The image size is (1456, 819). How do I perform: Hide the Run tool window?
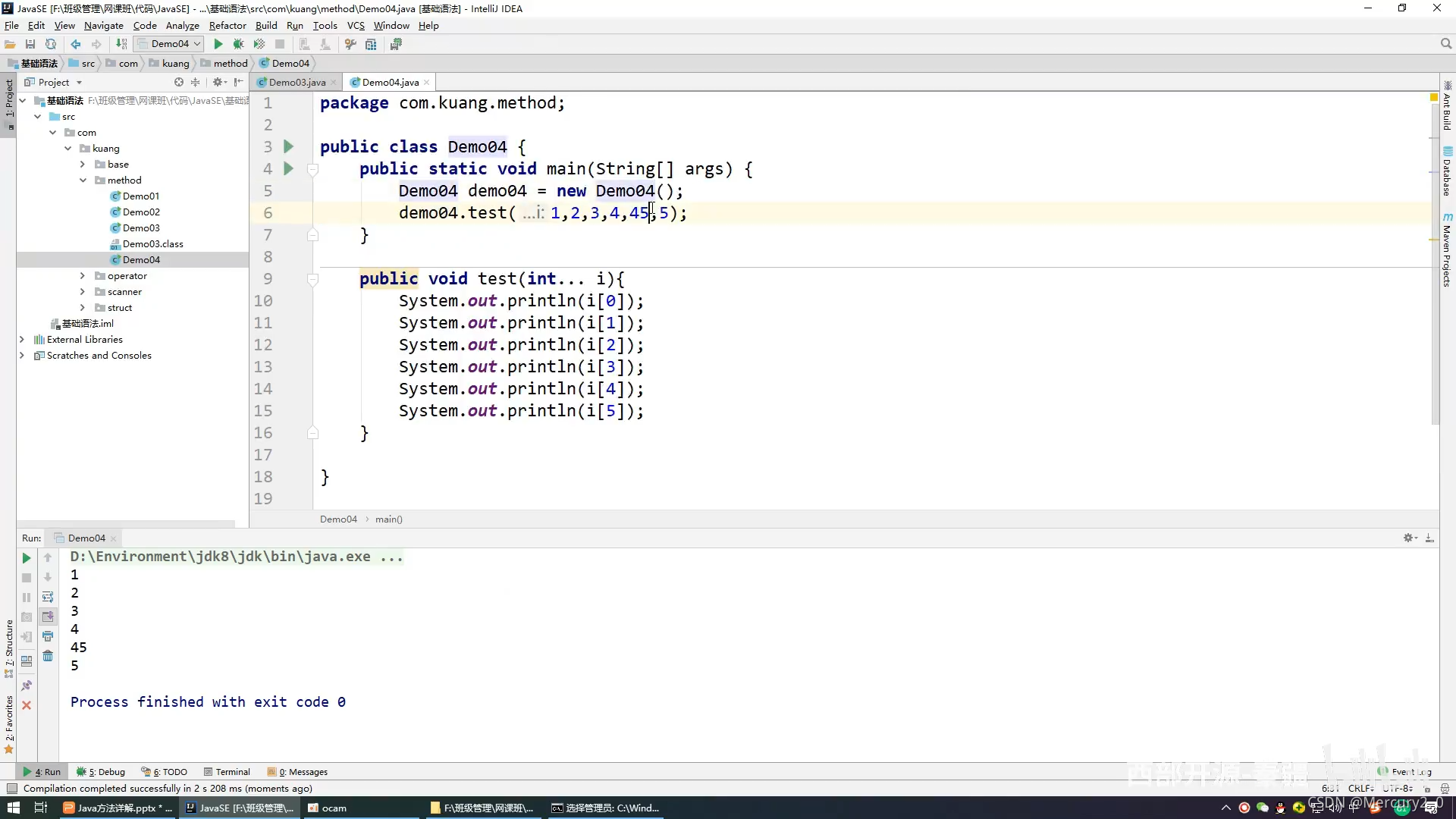click(x=1429, y=538)
